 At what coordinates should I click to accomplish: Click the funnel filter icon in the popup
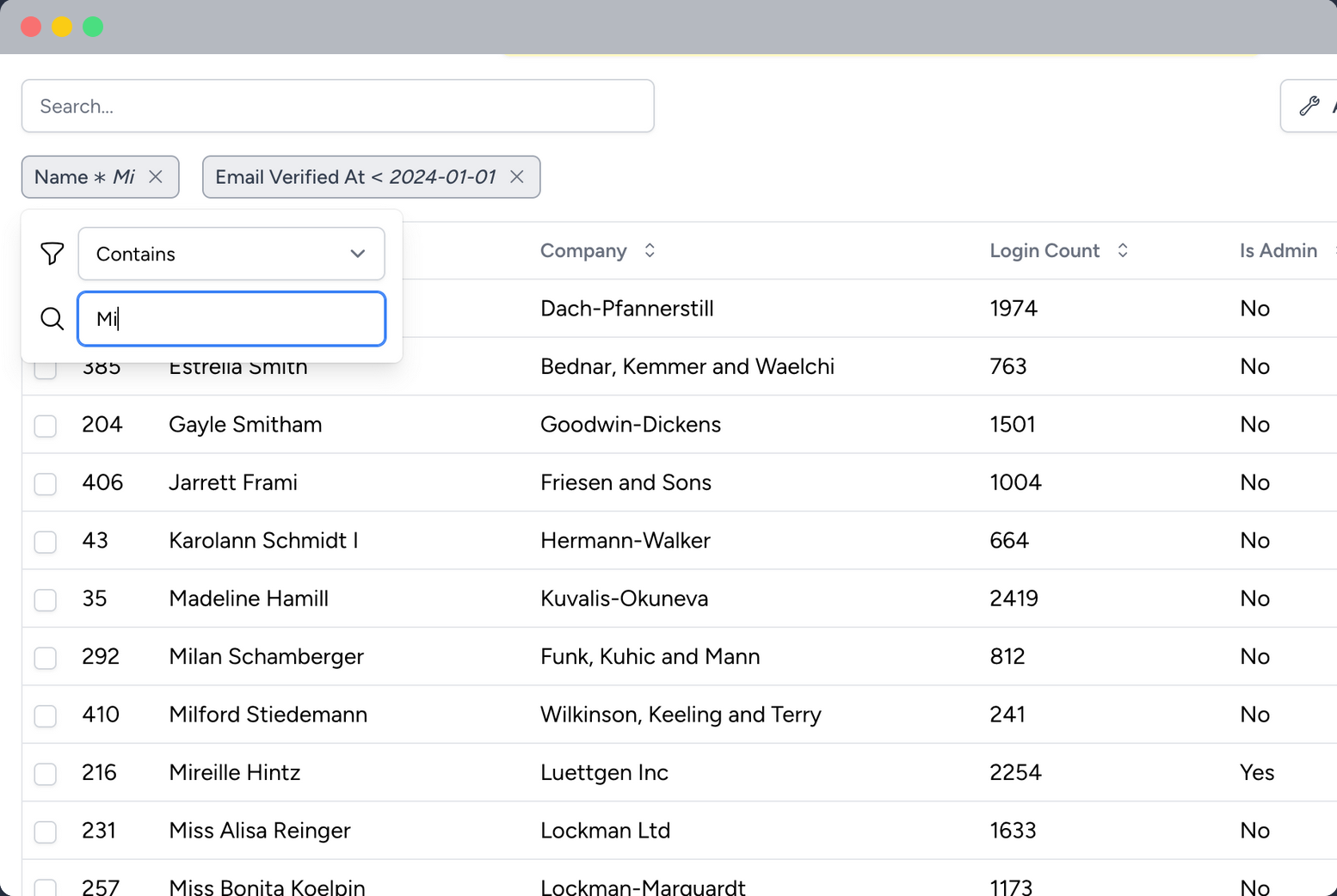pos(52,254)
